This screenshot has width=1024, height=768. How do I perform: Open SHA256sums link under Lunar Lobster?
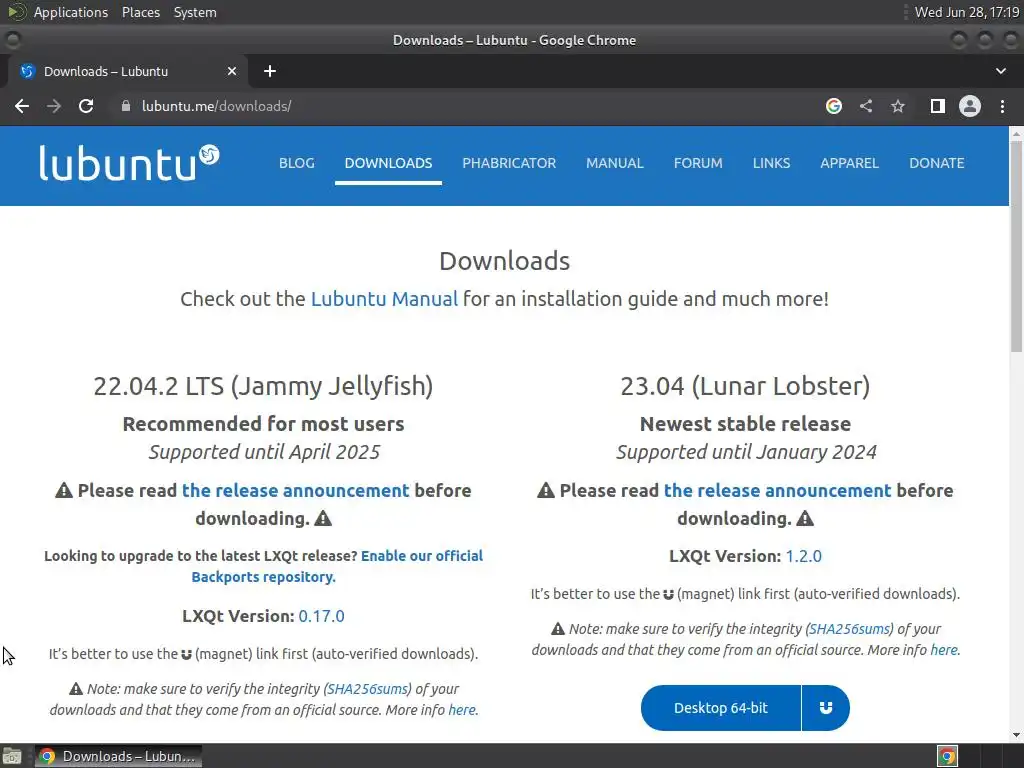850,629
